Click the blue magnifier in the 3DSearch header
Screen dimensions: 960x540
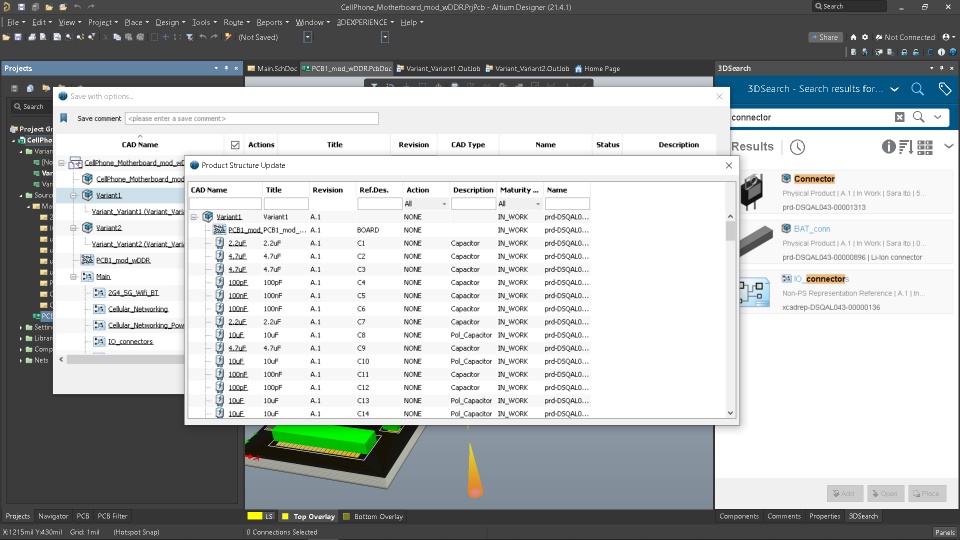click(x=917, y=89)
